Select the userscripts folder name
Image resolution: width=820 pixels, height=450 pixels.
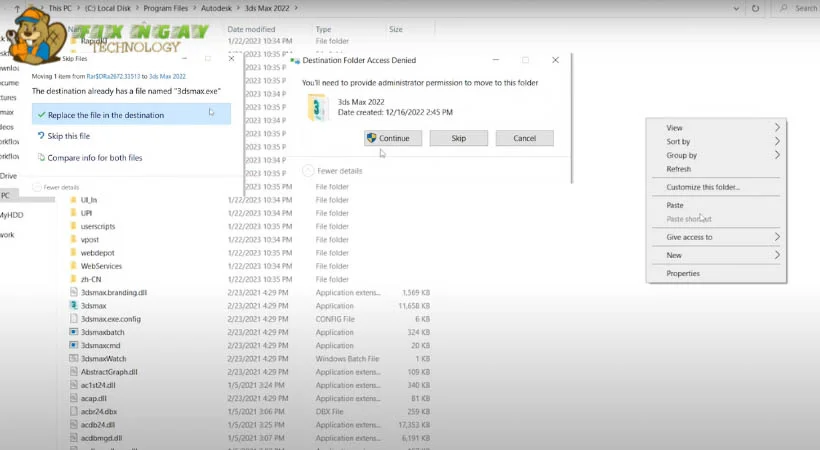coord(98,226)
